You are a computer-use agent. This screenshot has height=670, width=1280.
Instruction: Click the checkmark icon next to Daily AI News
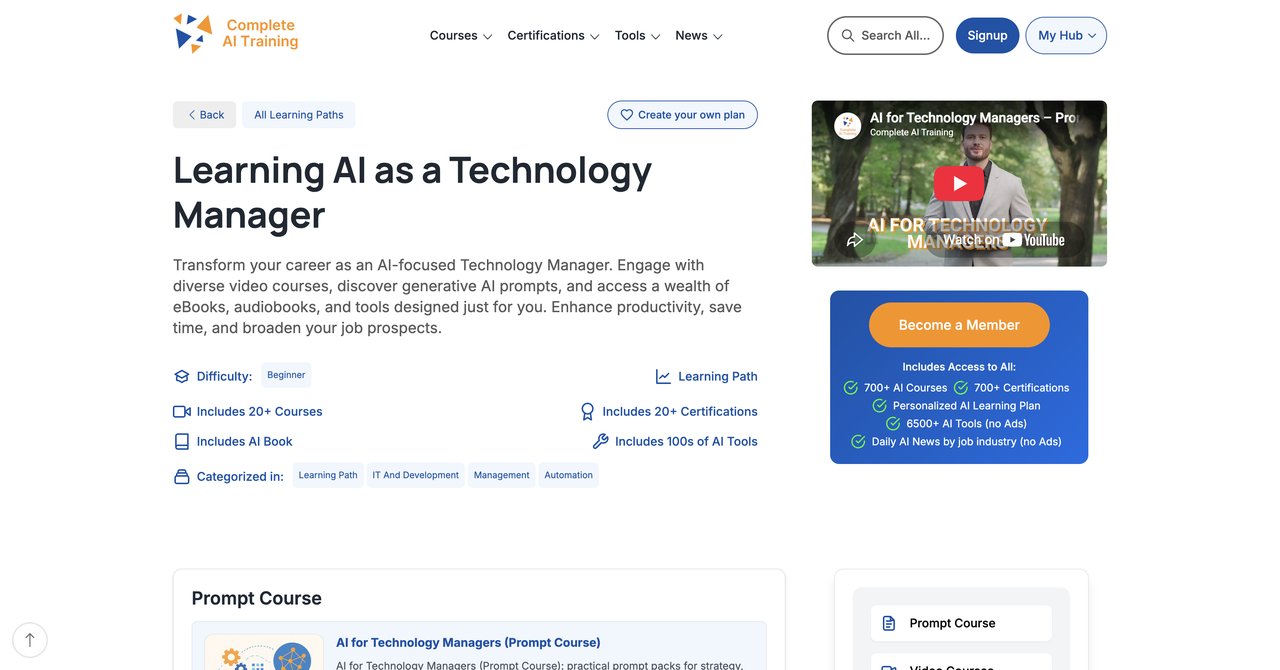tap(858, 442)
